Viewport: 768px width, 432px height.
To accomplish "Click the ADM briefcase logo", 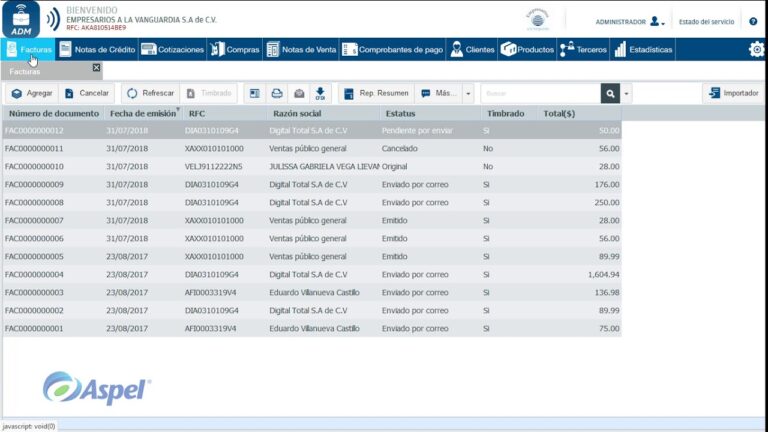I will coord(21,19).
